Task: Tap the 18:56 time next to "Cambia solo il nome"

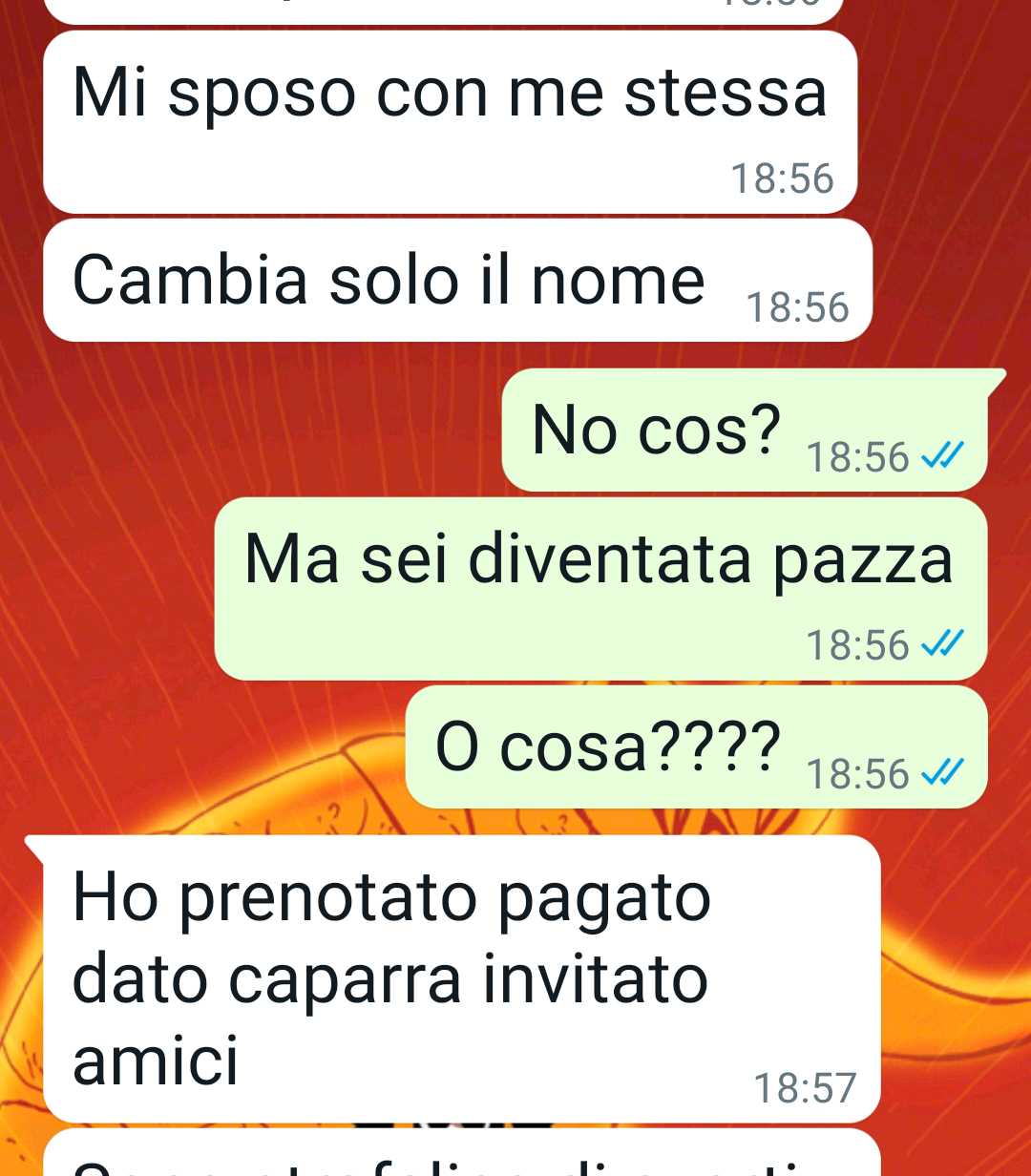Action: pos(797,307)
